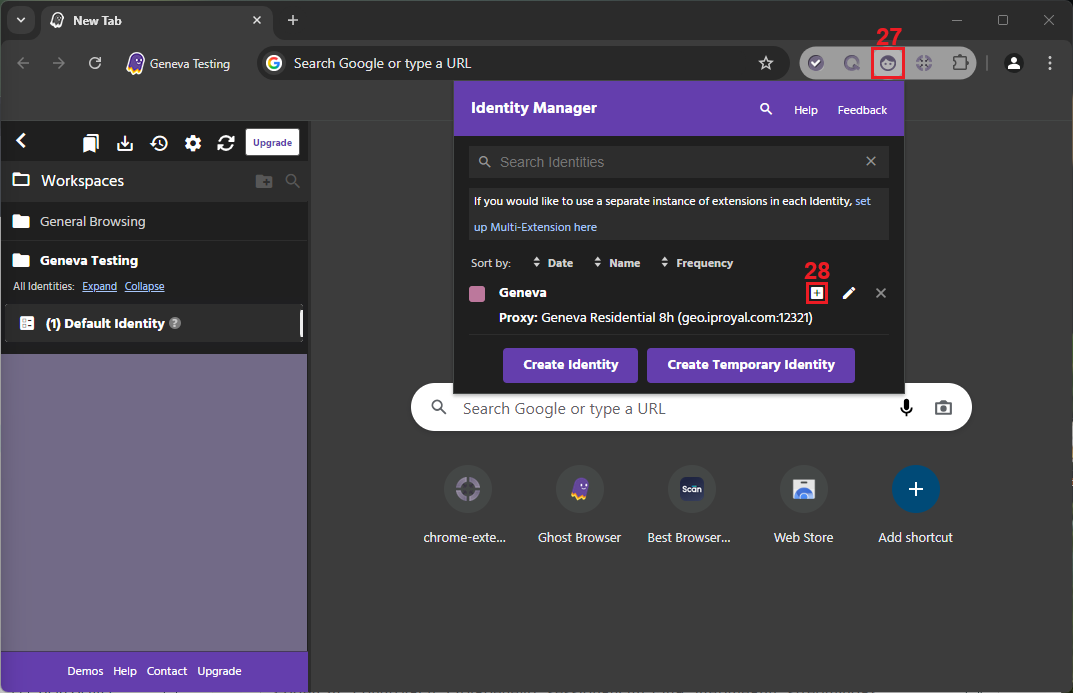
Task: Go forward in browser history
Action: click(x=59, y=63)
